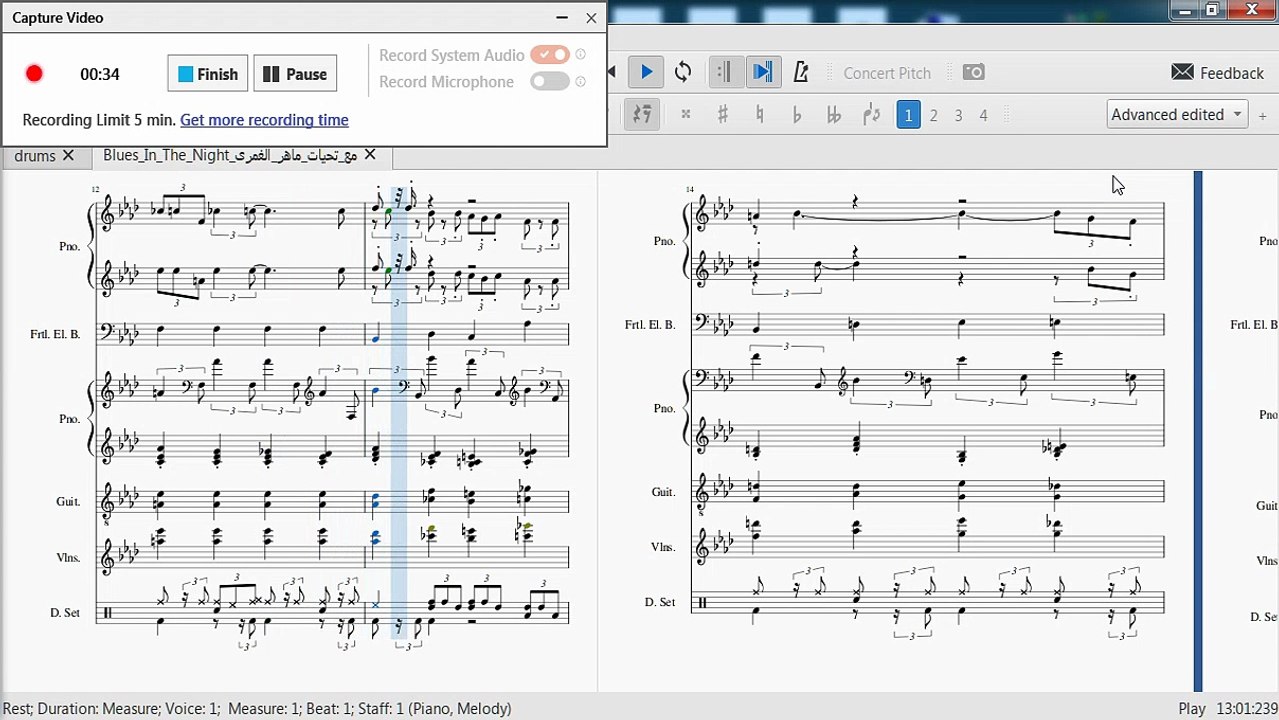The image size is (1279, 720).
Task: Click the 00:34 recording timer
Action: click(x=100, y=74)
